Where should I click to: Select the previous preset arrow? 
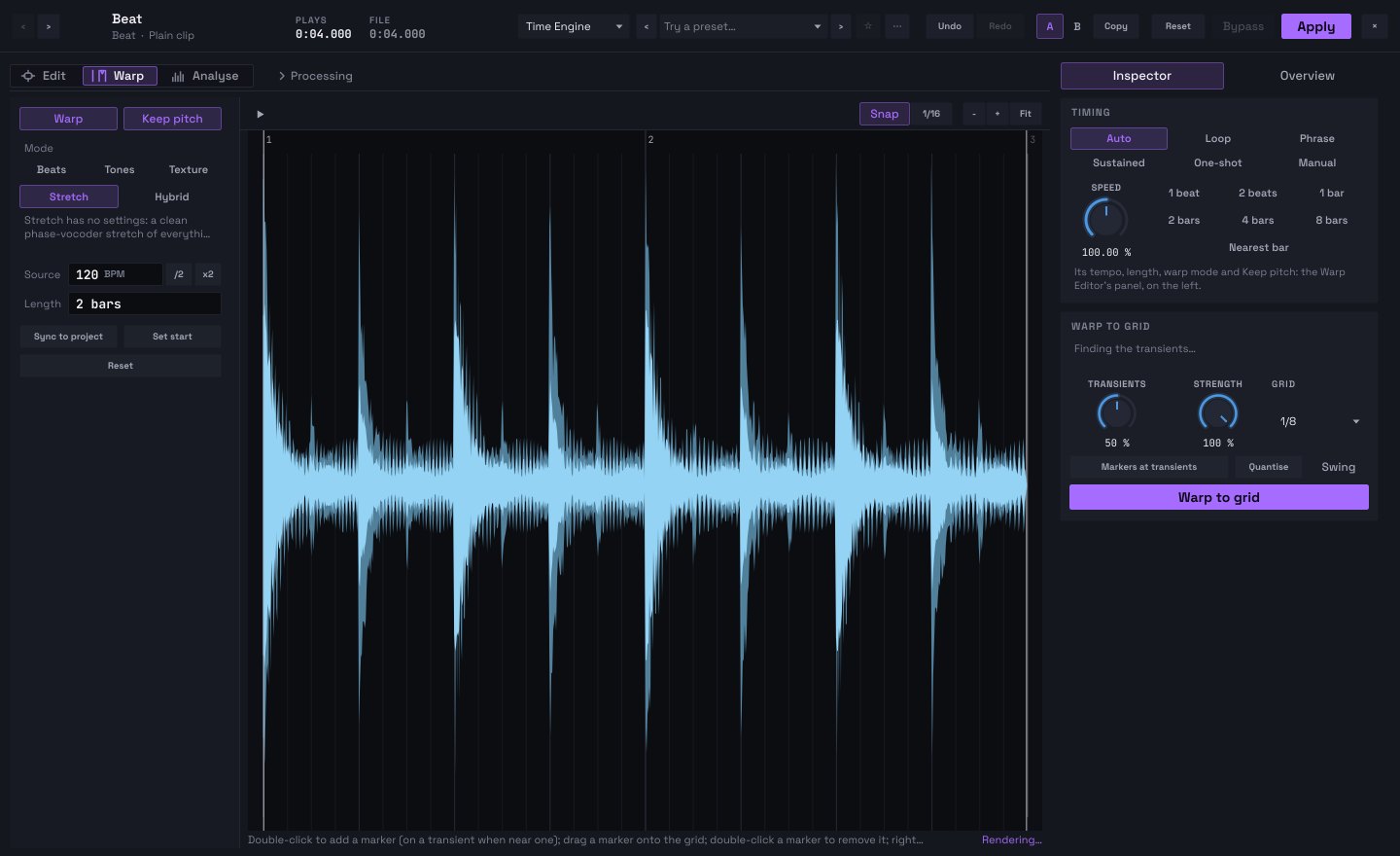pos(647,27)
